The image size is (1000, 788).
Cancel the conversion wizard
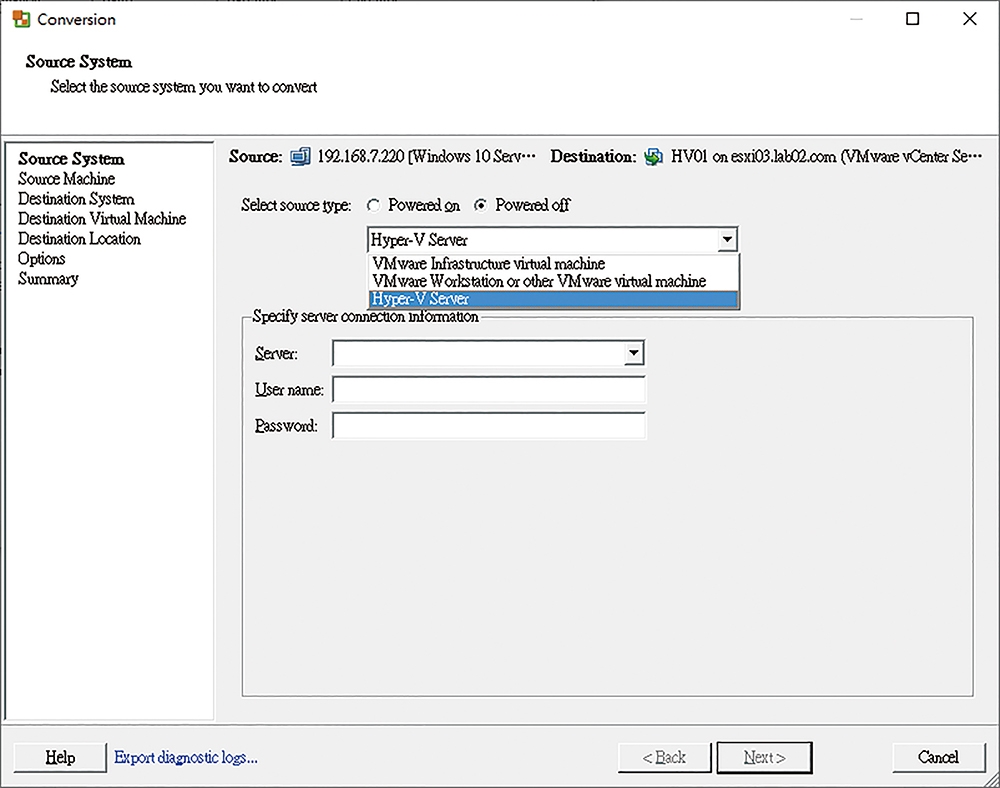tap(938, 757)
